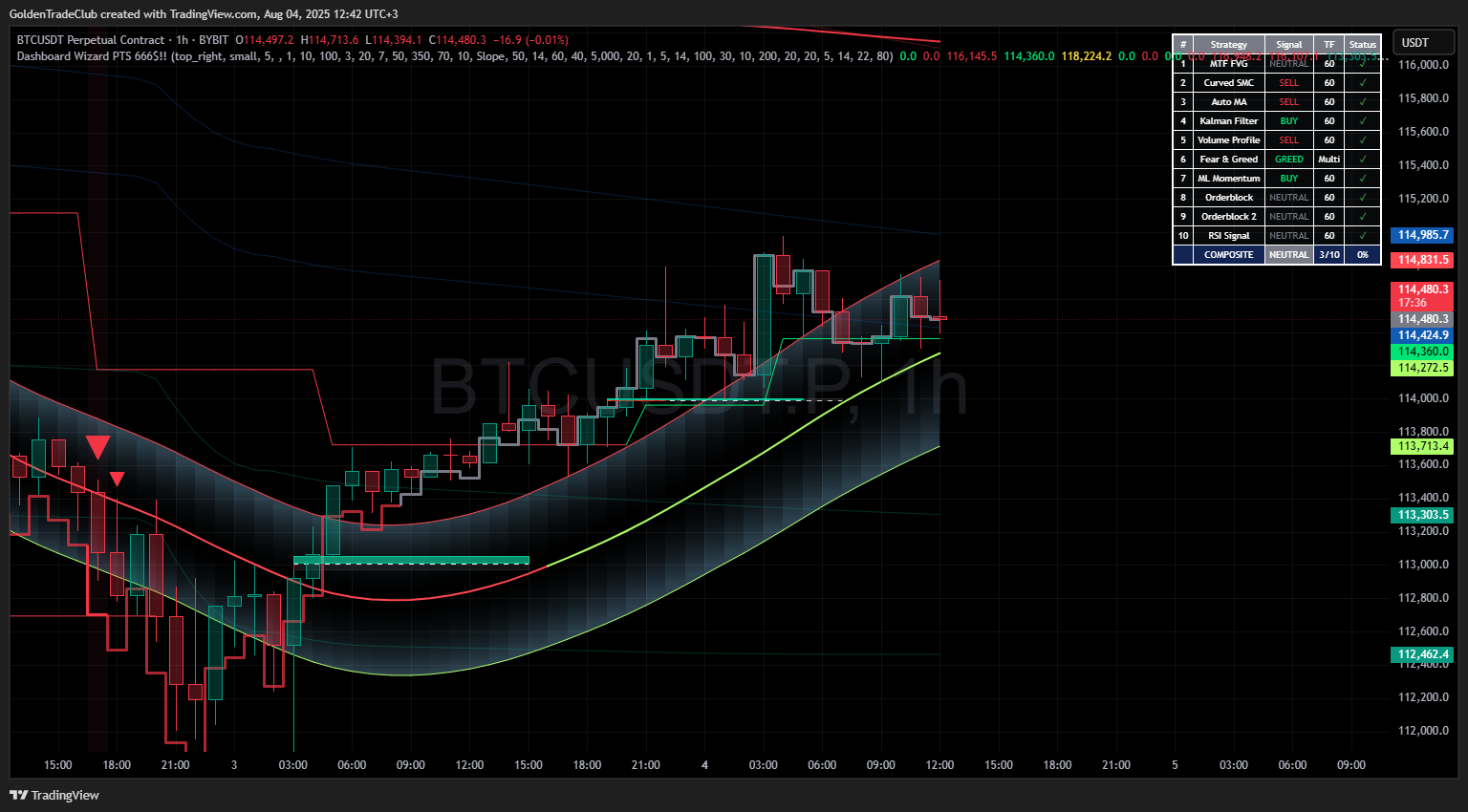
Task: Select the Auto MA strategy cell
Action: (1229, 102)
